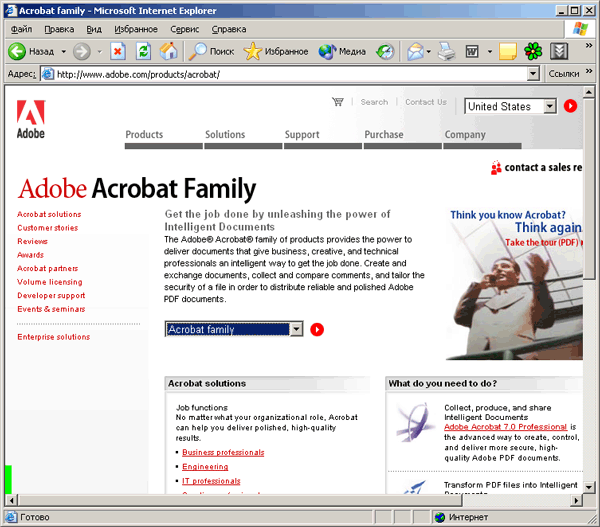Refresh the page with the green arrows icon
The width and height of the screenshot is (600, 527).
tap(143, 51)
